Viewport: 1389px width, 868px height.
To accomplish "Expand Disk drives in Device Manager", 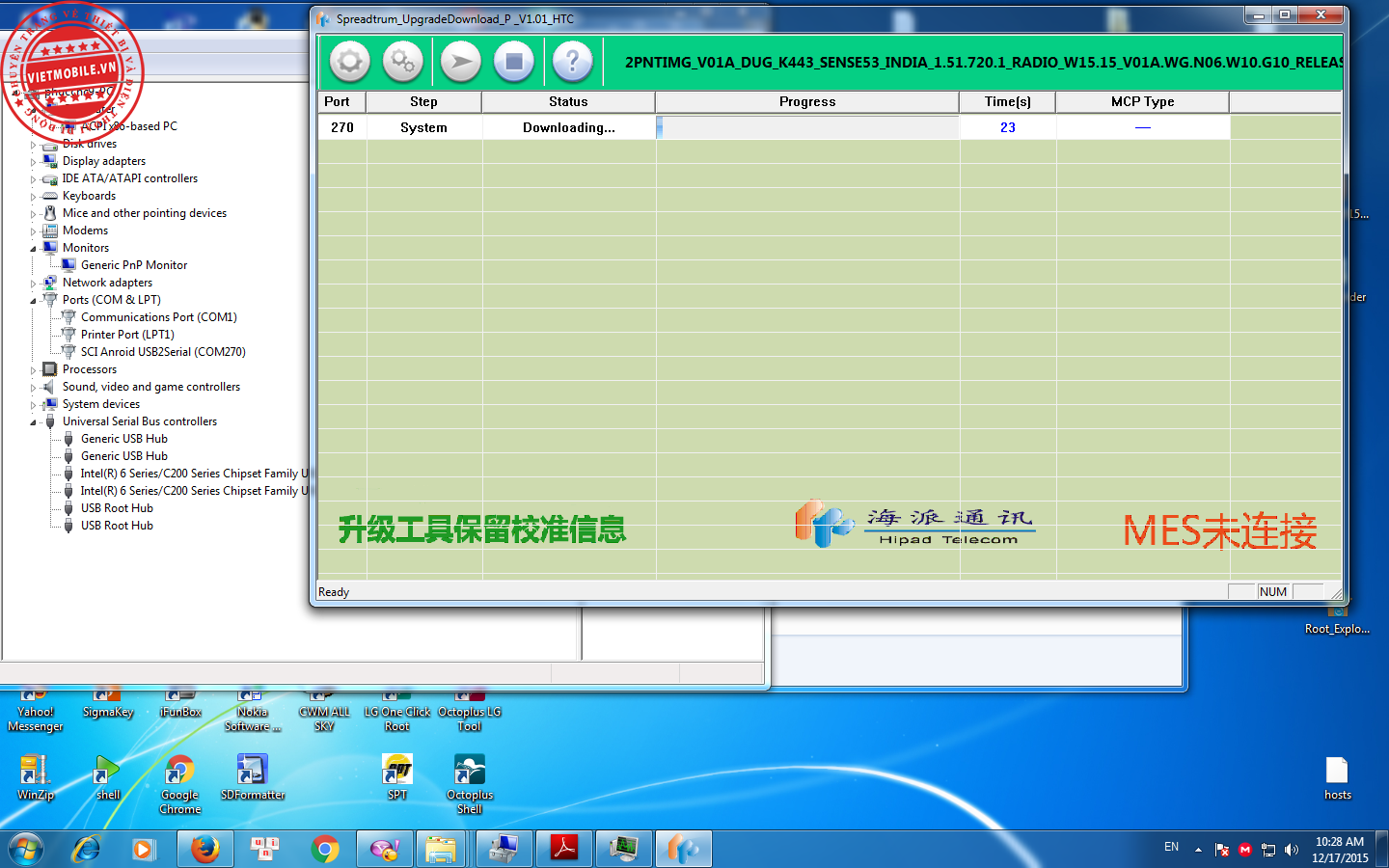I will coord(33,145).
